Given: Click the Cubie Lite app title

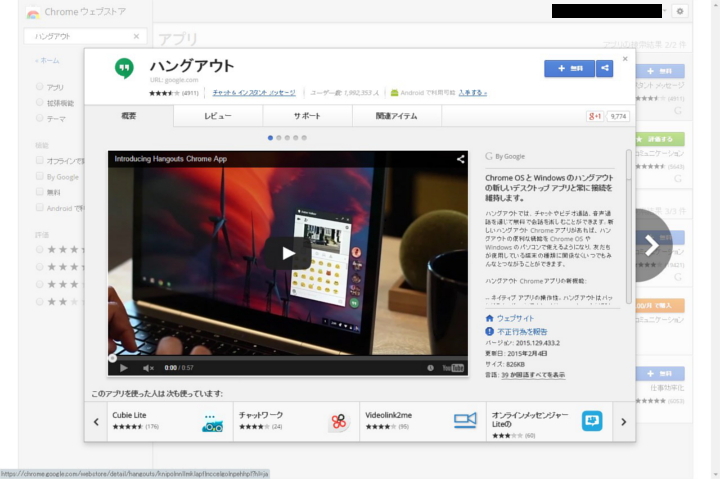Looking at the screenshot, I should [129, 415].
